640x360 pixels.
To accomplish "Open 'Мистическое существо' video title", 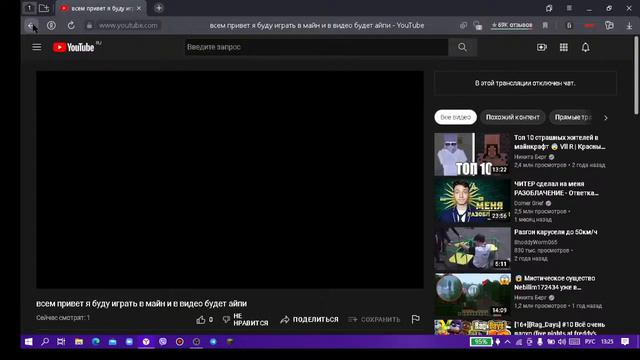I will 555,282.
